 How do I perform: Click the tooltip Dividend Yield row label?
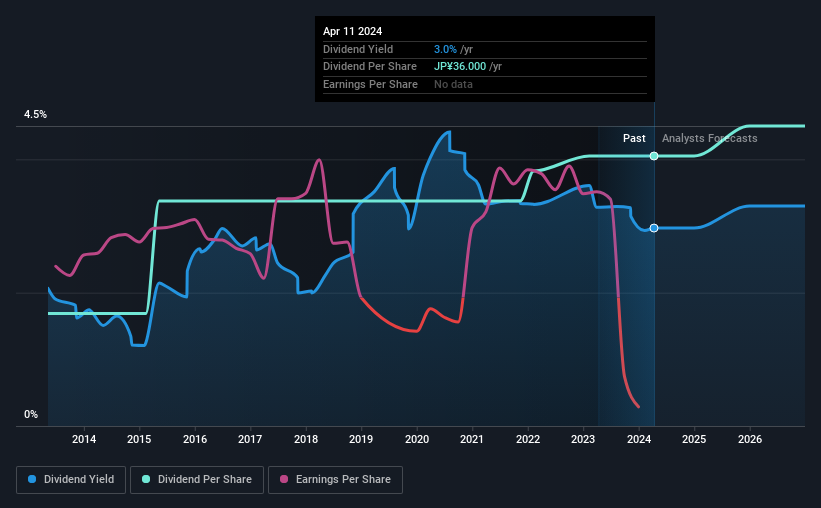358,49
